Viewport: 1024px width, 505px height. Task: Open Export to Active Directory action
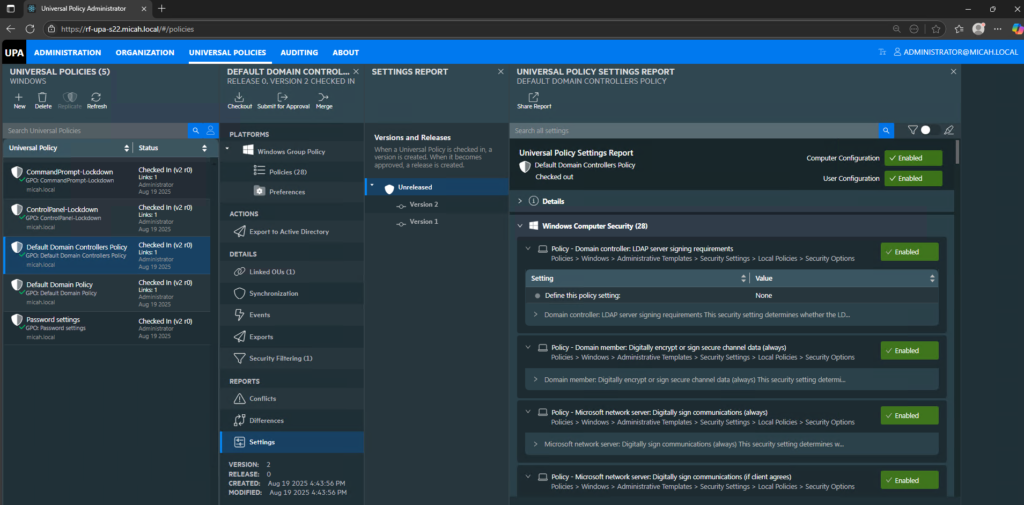(x=288, y=232)
